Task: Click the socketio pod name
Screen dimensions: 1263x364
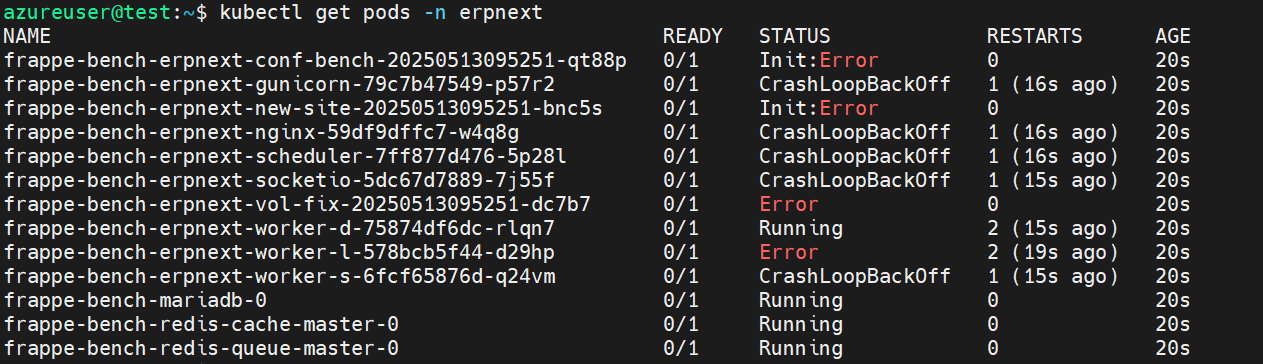Action: (279, 180)
